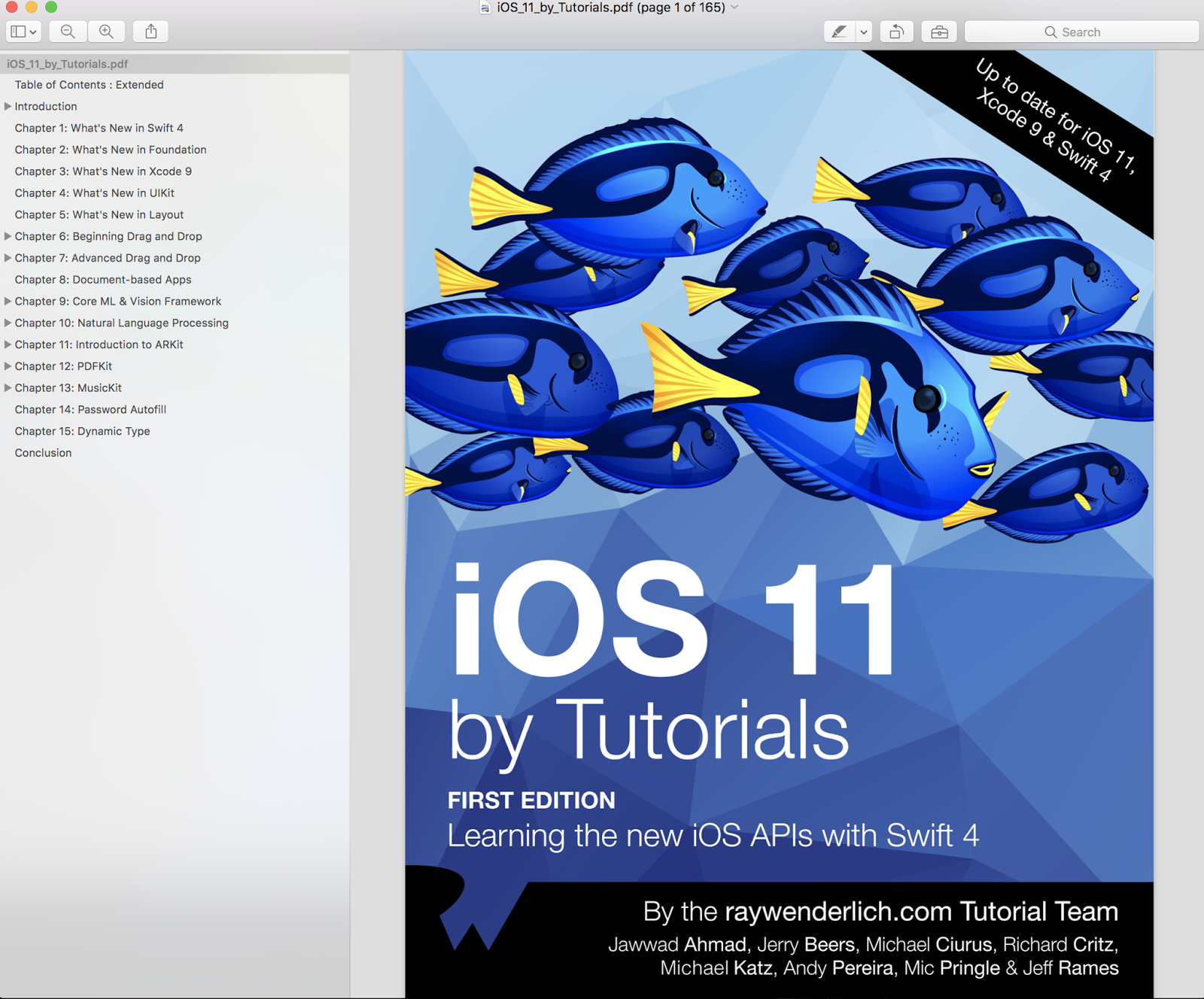Jump to Chapter 12: PDFKit
Image resolution: width=1204 pixels, height=999 pixels.
coord(63,366)
